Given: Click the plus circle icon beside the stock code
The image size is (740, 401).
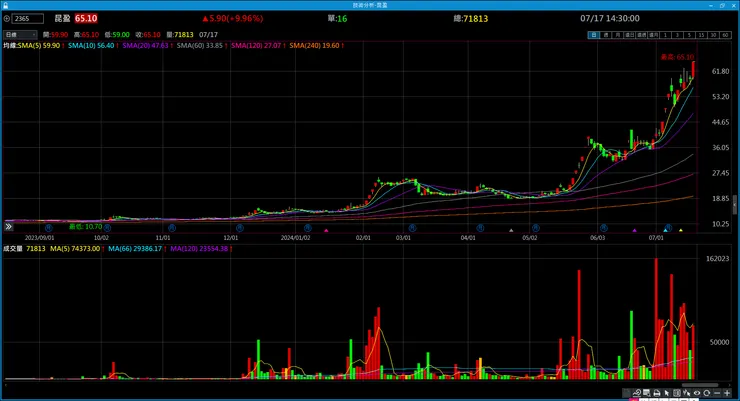Looking at the screenshot, I should pos(6,18).
